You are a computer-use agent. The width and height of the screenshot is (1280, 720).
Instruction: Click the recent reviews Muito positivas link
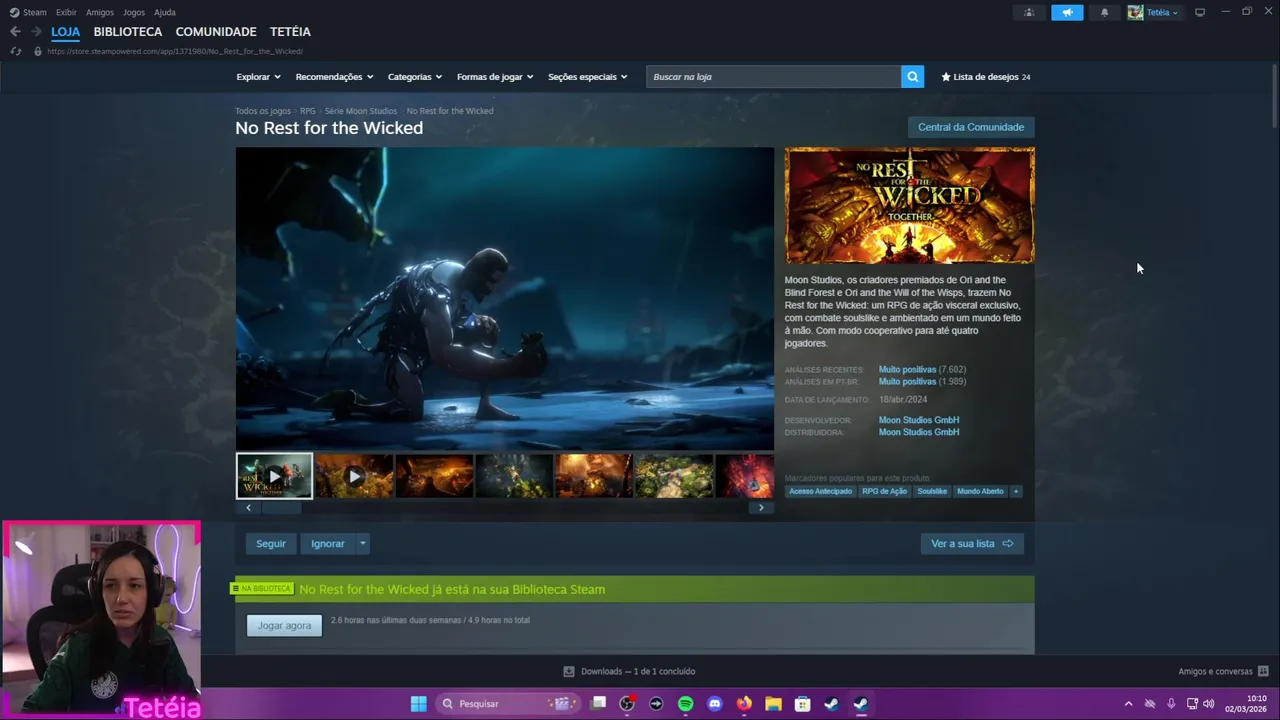tap(907, 370)
